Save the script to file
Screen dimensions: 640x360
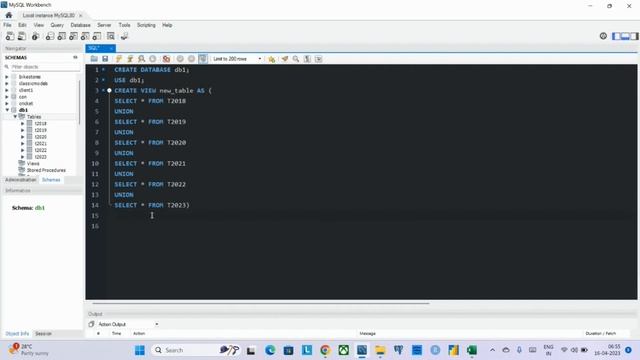coord(105,59)
